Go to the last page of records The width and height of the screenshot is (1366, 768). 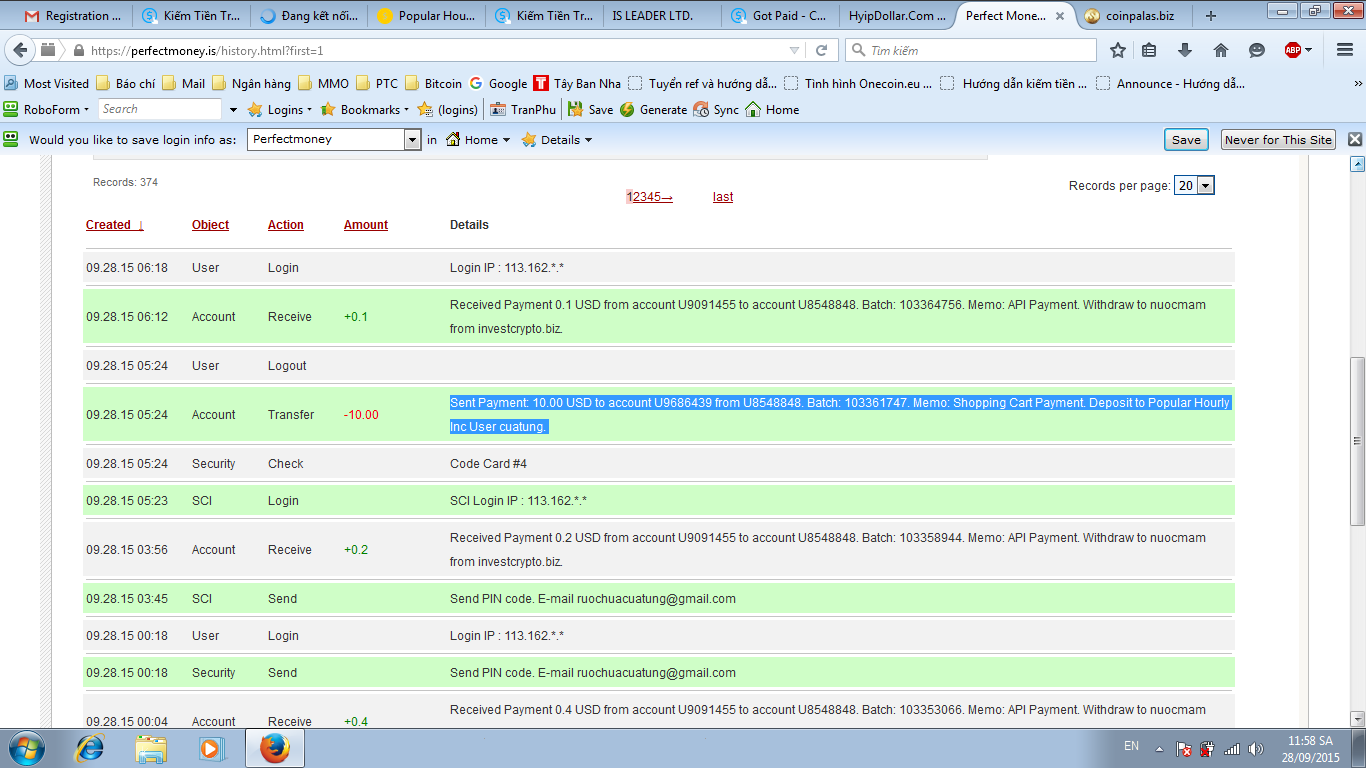click(723, 197)
